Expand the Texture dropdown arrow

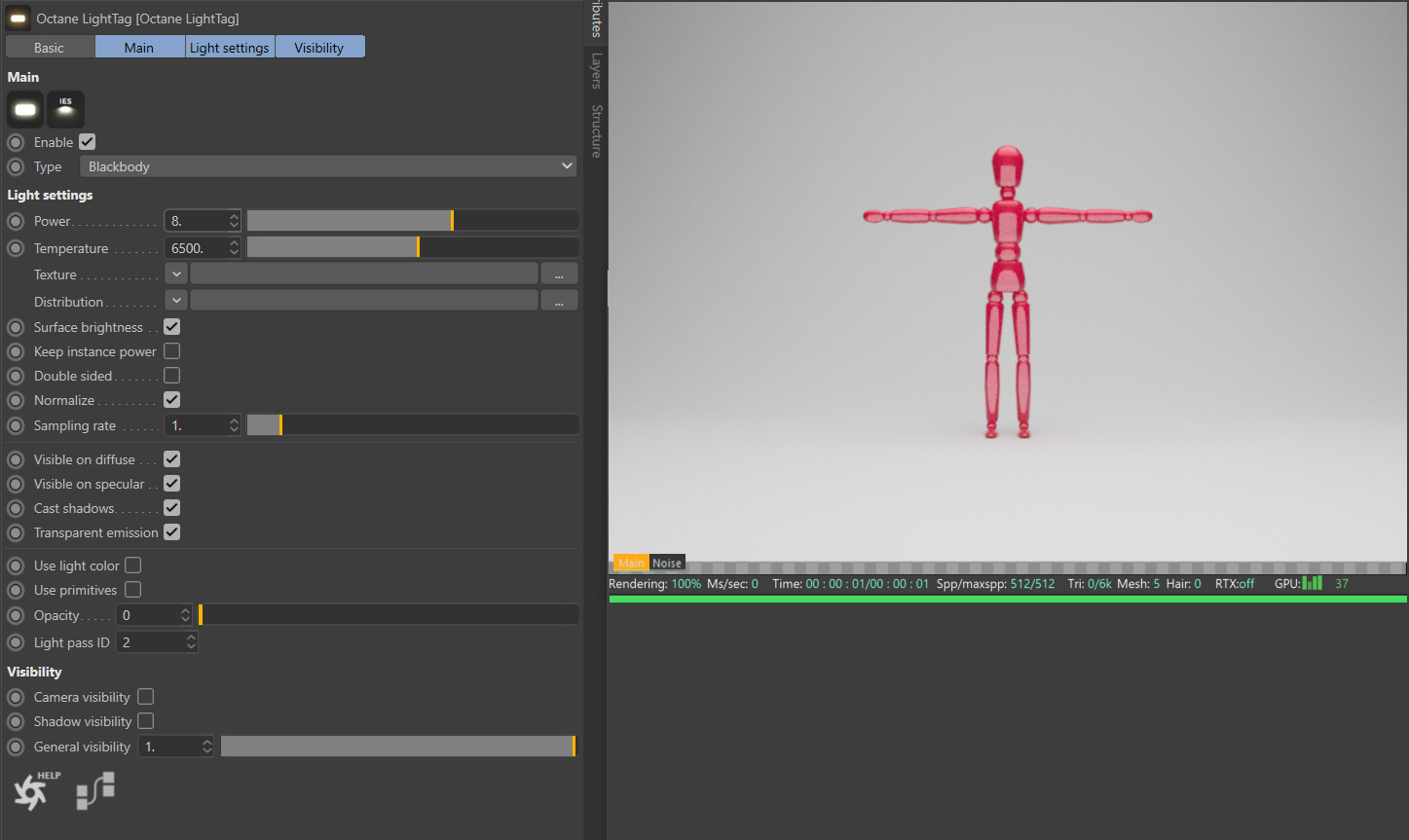click(176, 274)
